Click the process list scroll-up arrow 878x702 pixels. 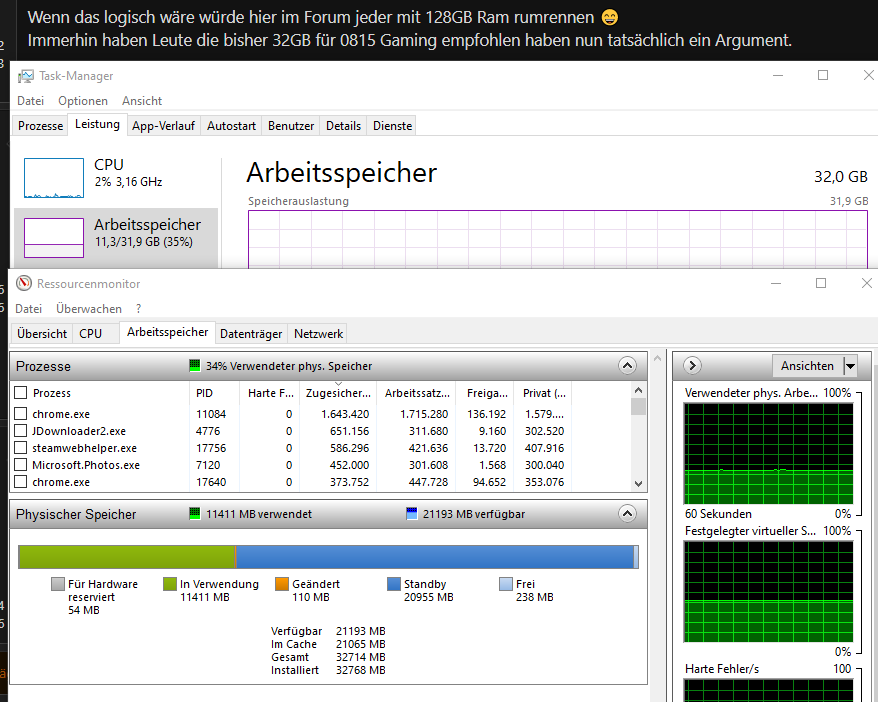[638, 390]
